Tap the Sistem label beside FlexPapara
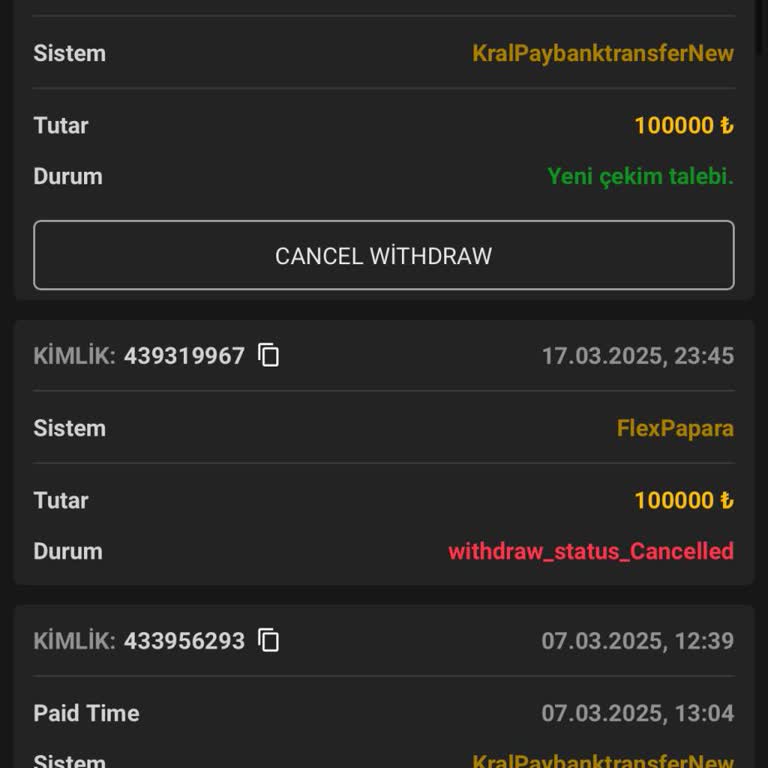 point(69,428)
